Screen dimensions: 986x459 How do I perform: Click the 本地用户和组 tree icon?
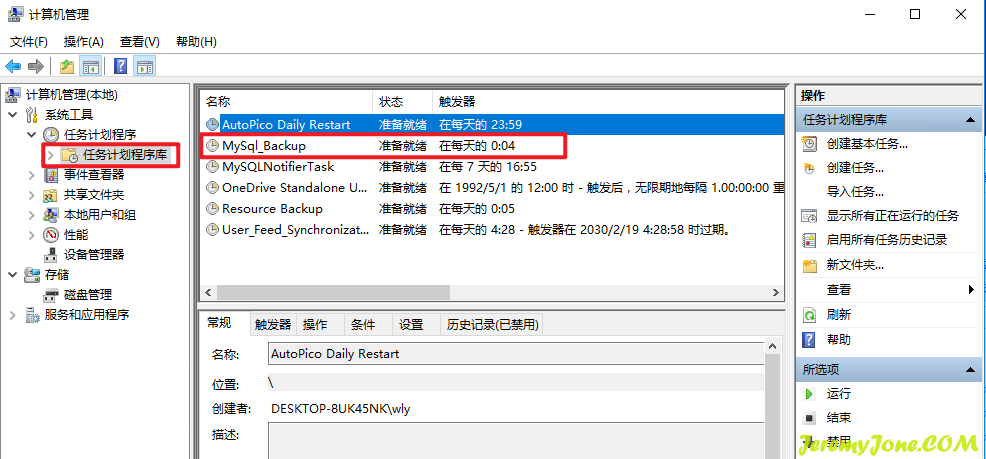[x=51, y=215]
